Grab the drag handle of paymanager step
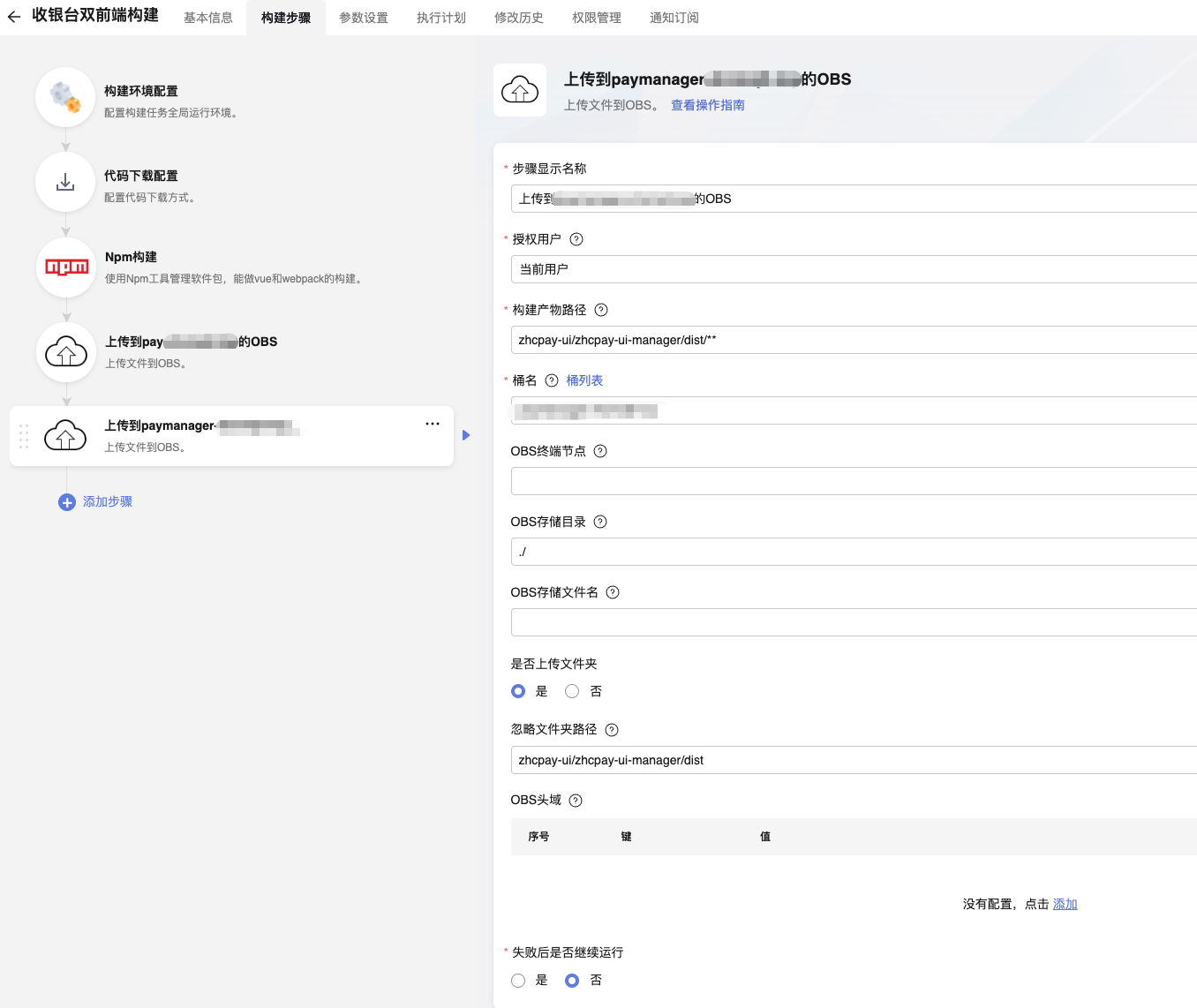The height and width of the screenshot is (1008, 1197). coord(24,436)
